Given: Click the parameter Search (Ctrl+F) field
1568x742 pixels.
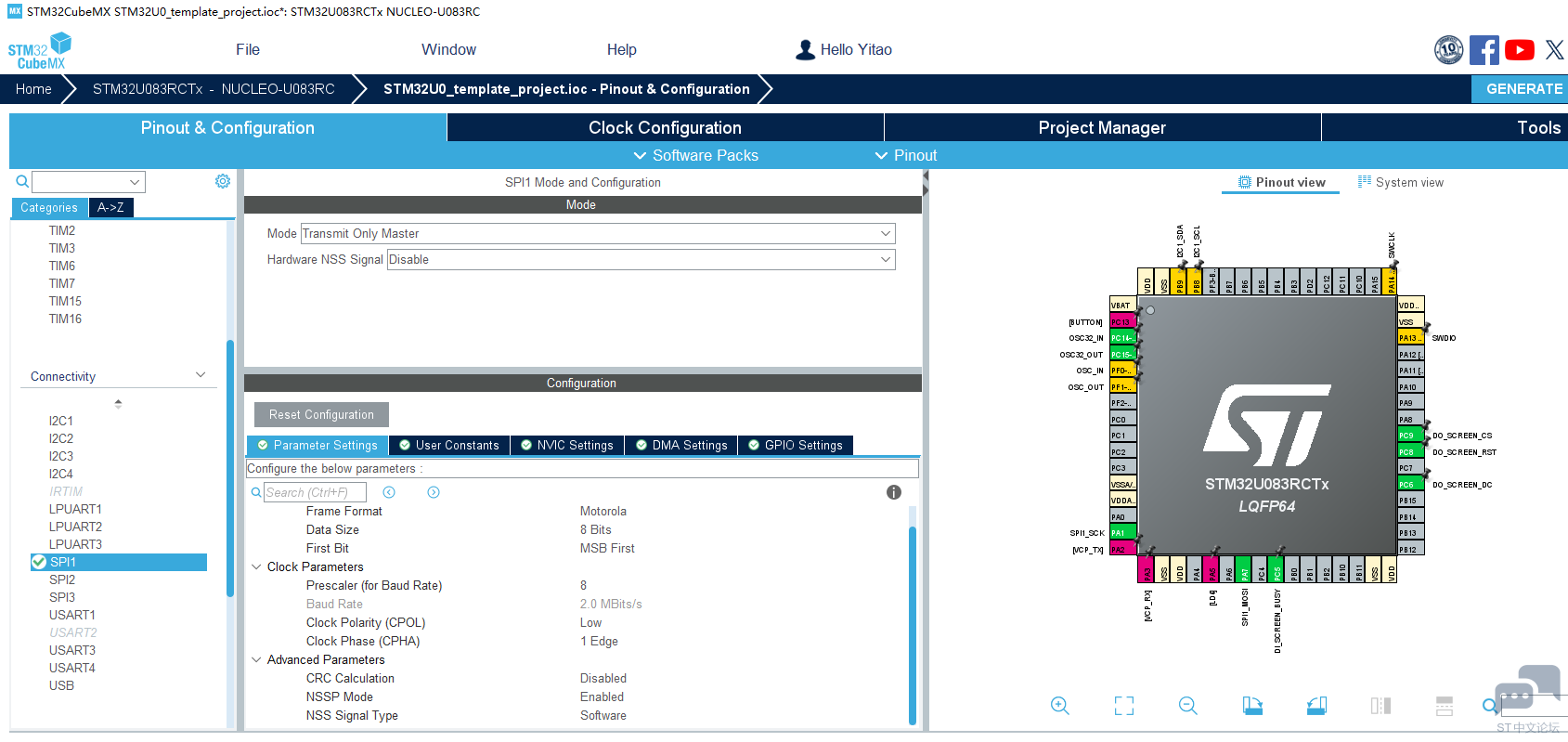Looking at the screenshot, I should pos(315,492).
